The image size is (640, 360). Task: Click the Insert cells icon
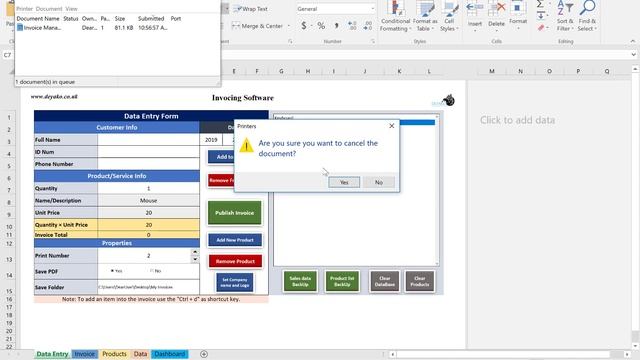click(x=475, y=14)
